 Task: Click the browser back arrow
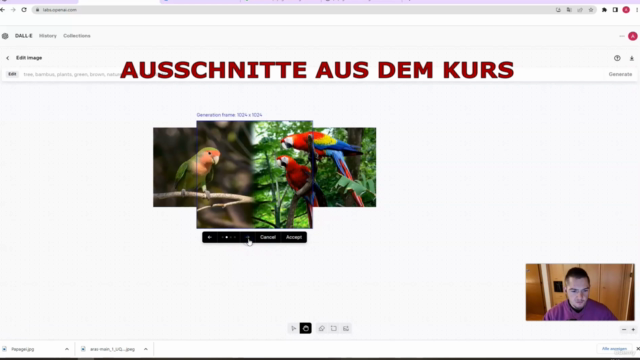point(3,10)
